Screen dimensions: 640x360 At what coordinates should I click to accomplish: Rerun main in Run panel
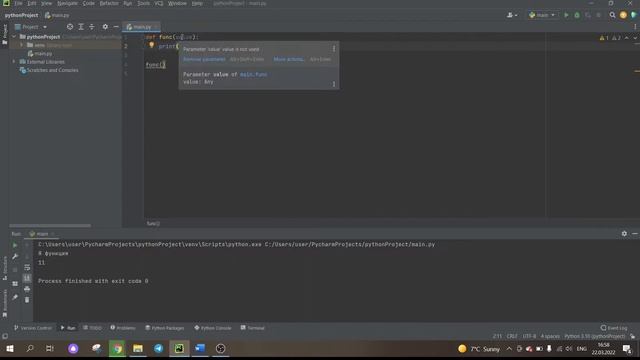click(15, 245)
